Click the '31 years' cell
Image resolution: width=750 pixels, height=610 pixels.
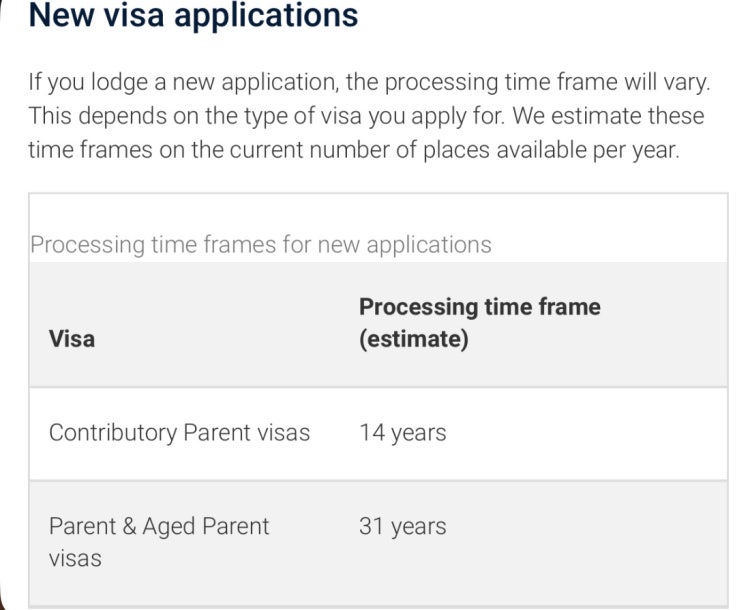(403, 526)
